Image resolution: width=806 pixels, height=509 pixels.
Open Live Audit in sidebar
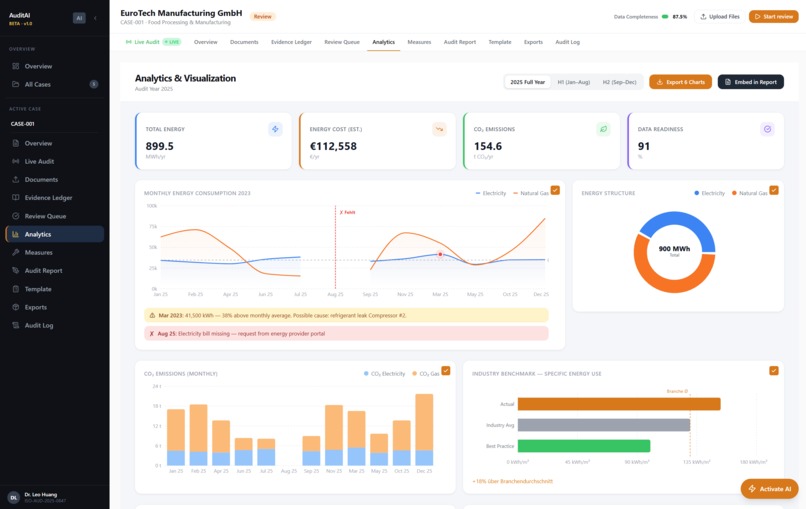[x=54, y=161]
